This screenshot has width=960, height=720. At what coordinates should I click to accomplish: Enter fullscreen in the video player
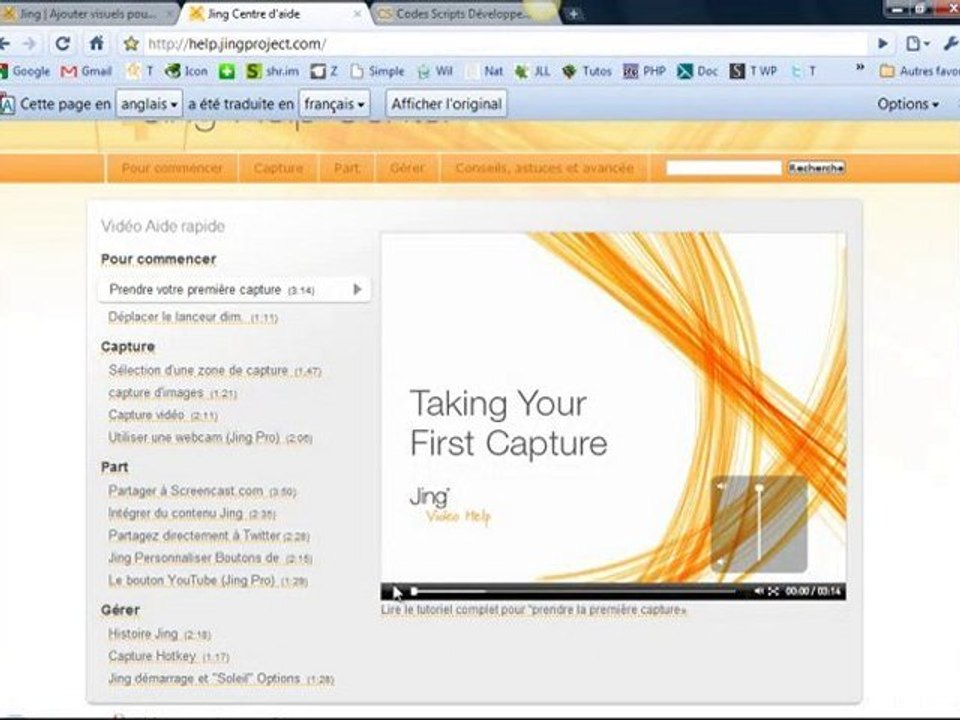pos(773,591)
